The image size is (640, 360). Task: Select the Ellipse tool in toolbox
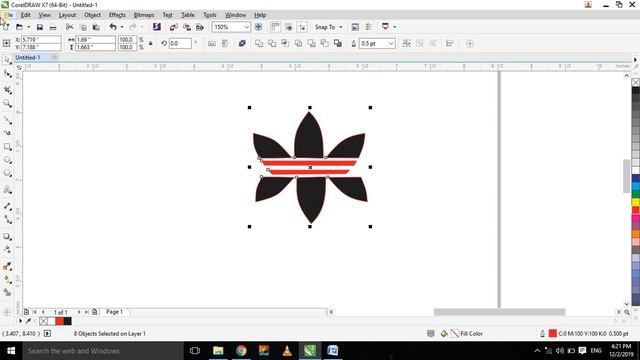click(x=7, y=160)
